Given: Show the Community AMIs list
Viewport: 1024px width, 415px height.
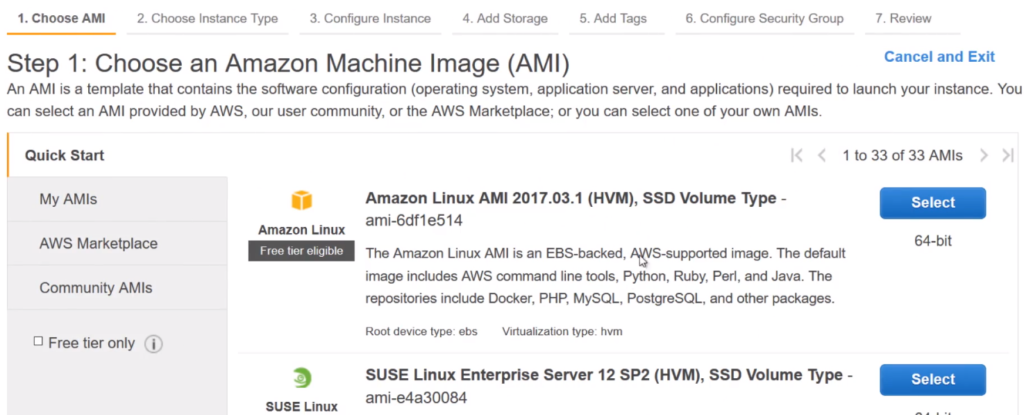Looking at the screenshot, I should point(96,288).
